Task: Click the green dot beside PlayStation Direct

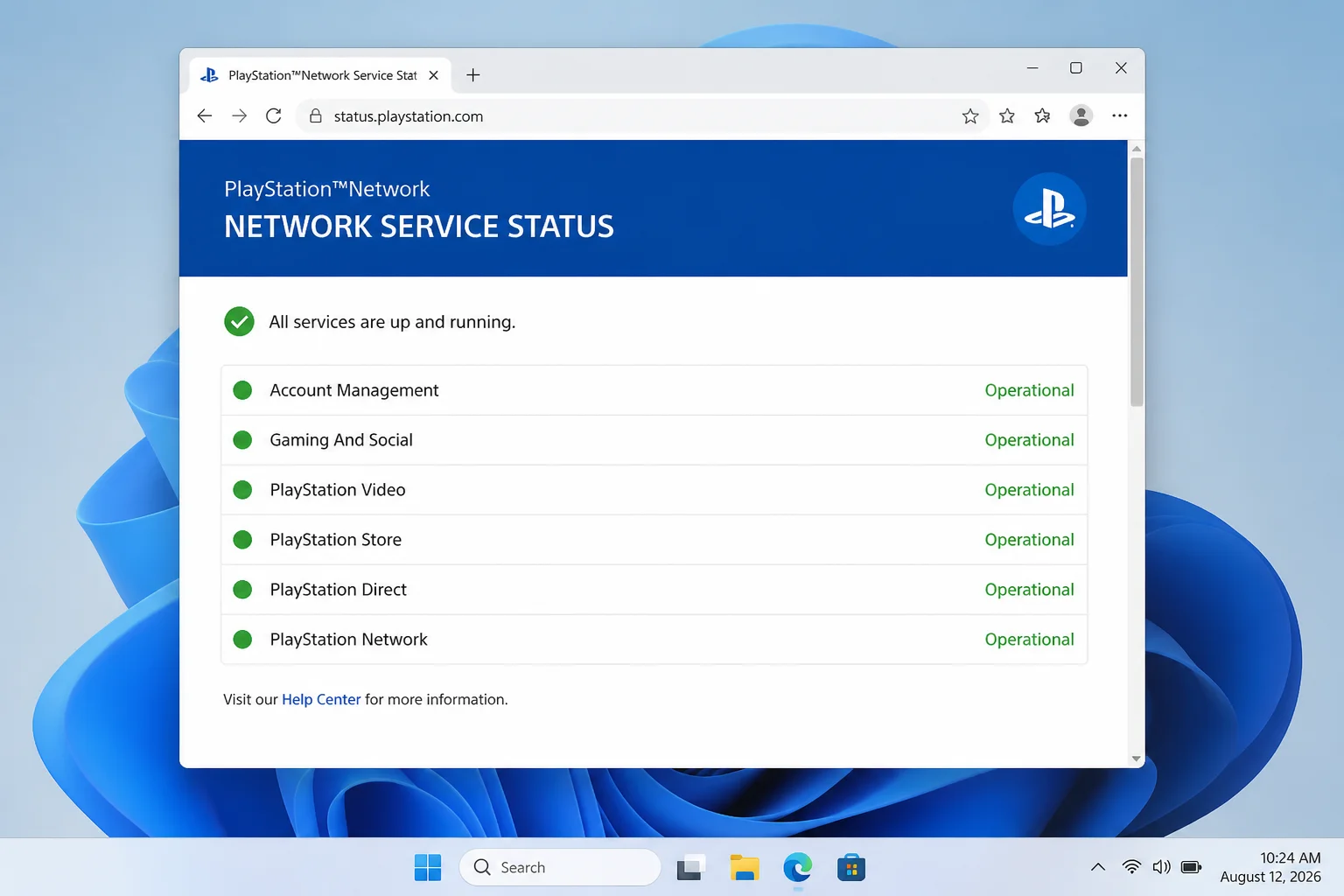Action: [242, 590]
